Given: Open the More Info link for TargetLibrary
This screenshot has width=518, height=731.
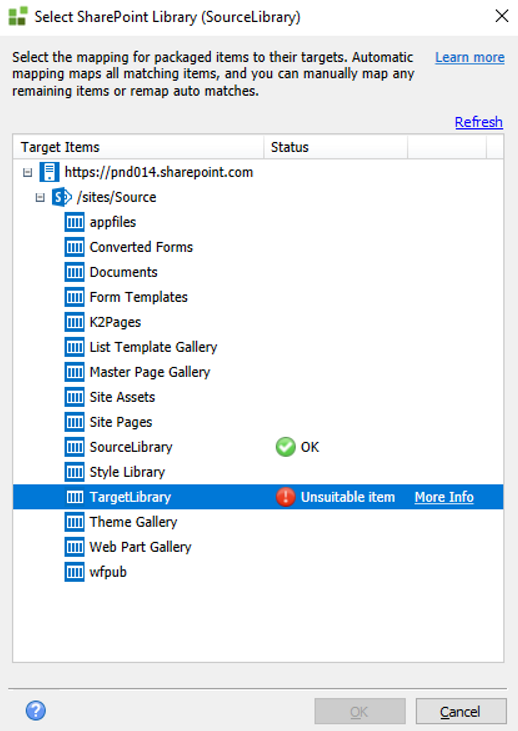Looking at the screenshot, I should 444,497.
